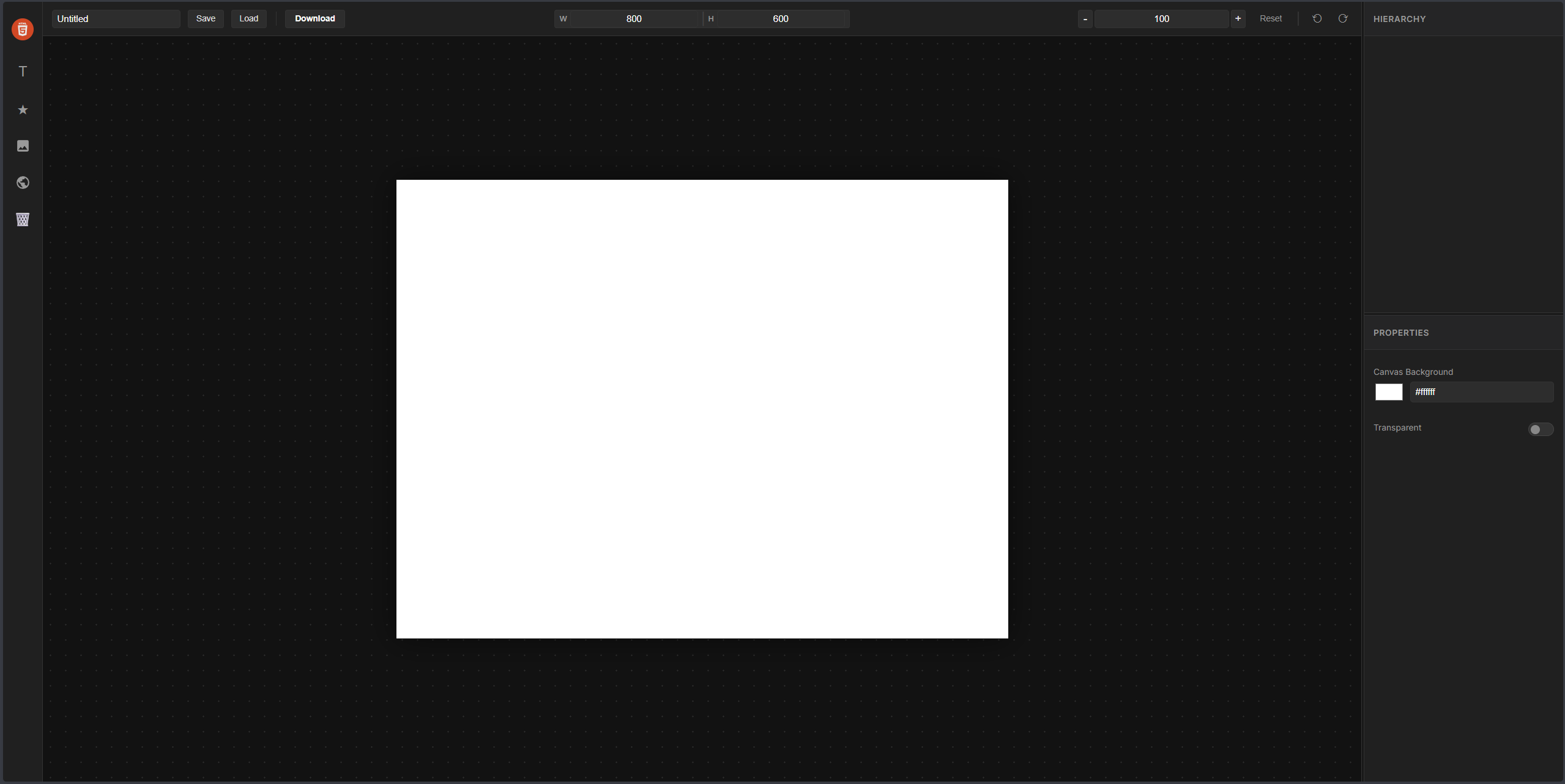1565x784 pixels.
Task: Click the HTML5 logo in the sidebar
Action: (x=23, y=29)
